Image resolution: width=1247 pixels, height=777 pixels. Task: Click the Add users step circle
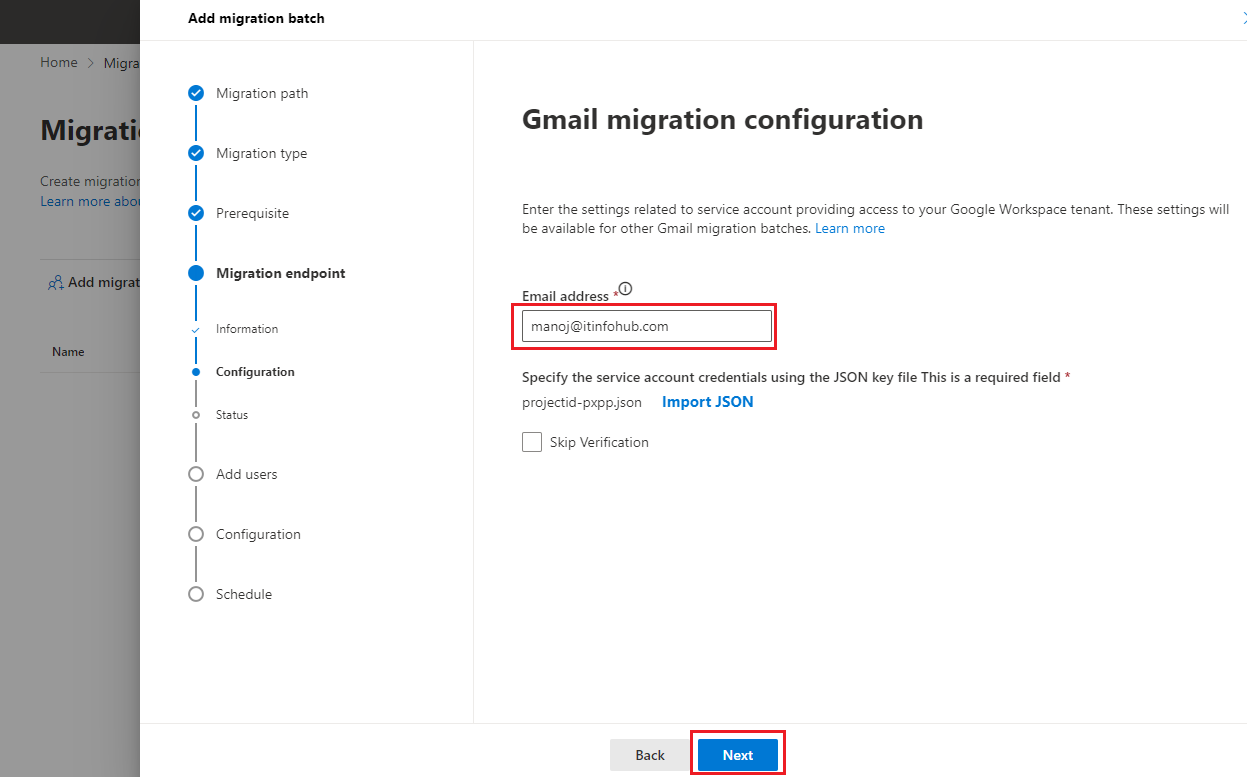(x=196, y=474)
